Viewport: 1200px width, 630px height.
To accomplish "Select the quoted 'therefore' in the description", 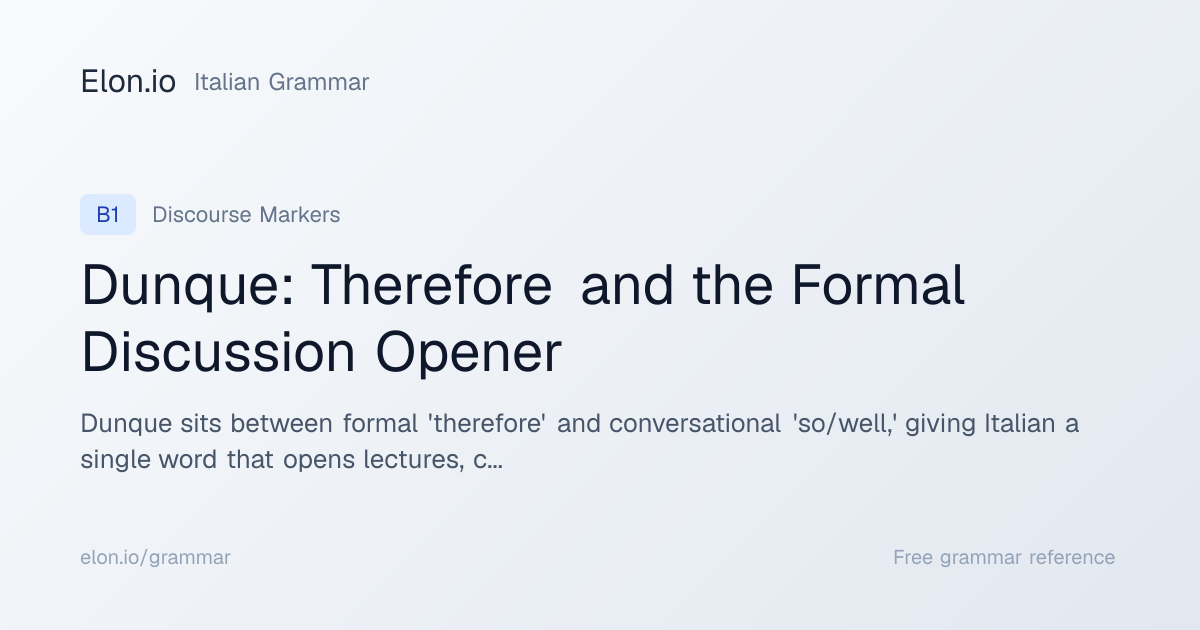I will [486, 423].
